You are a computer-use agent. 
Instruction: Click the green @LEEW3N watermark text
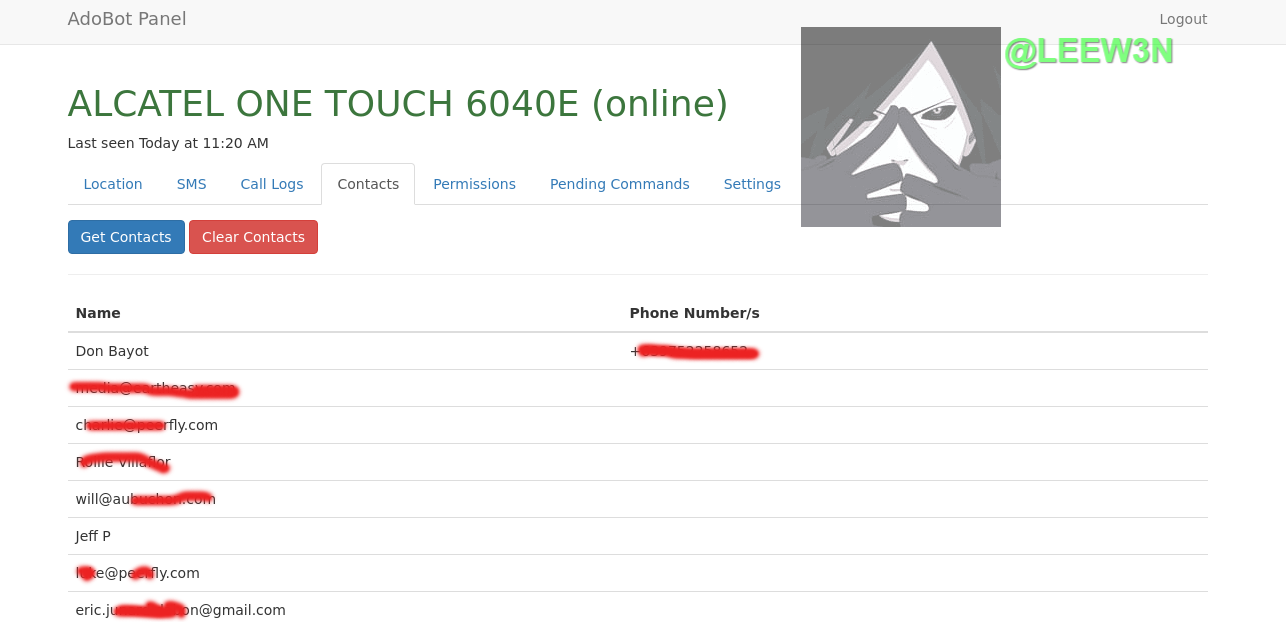click(x=1088, y=51)
